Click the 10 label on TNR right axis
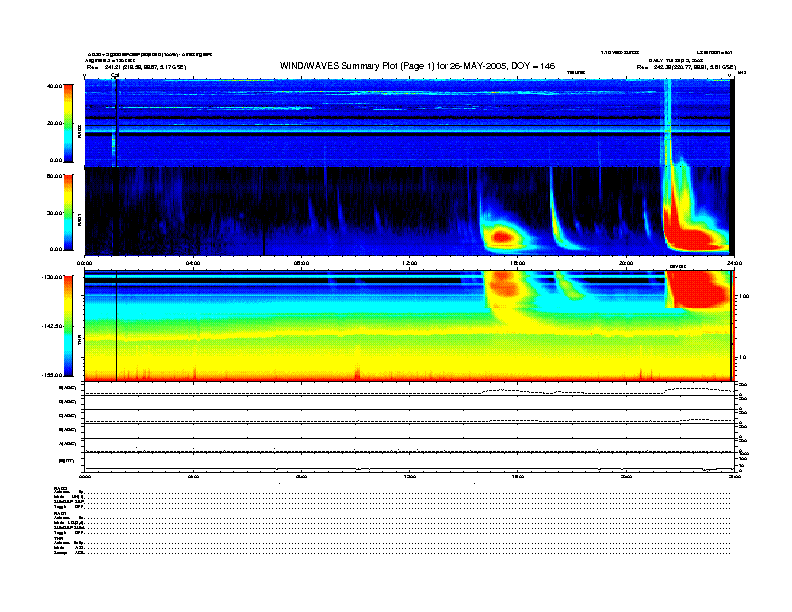 [x=742, y=357]
